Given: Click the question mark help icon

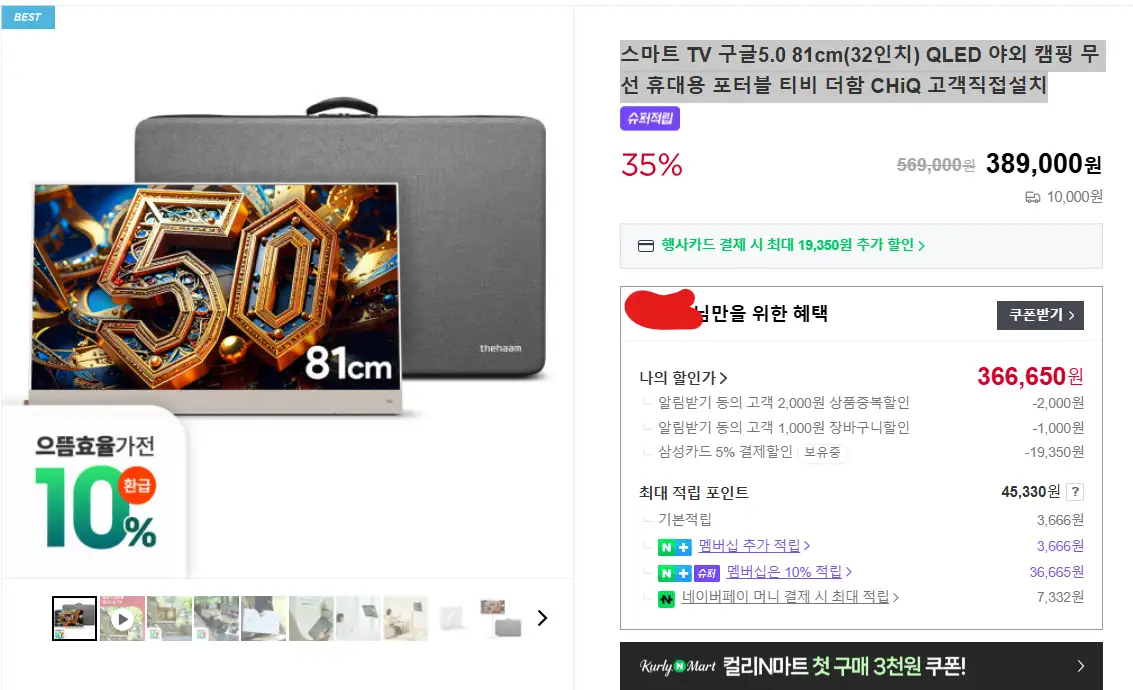Looking at the screenshot, I should (1075, 492).
